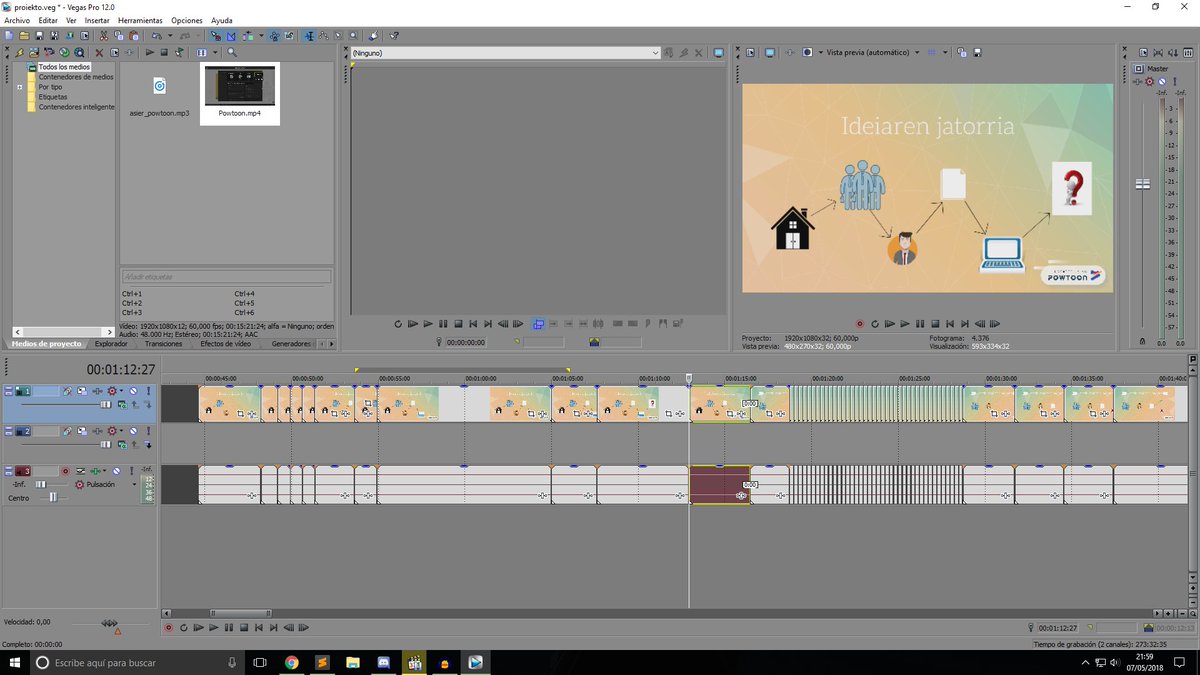Arm audio track 3 for recording

click(x=65, y=471)
